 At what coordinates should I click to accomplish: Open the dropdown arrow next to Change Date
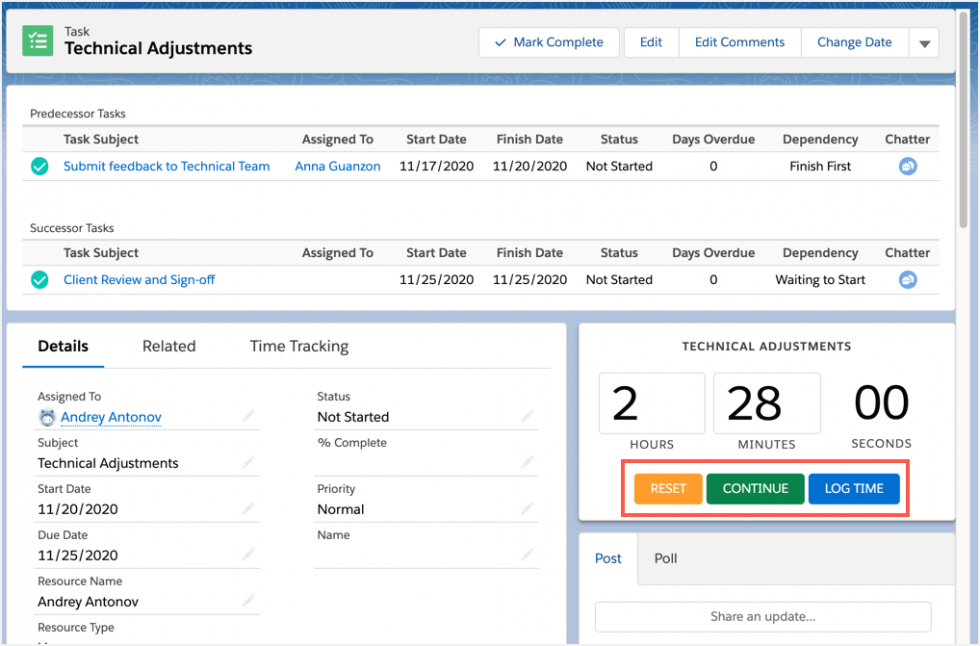click(924, 42)
